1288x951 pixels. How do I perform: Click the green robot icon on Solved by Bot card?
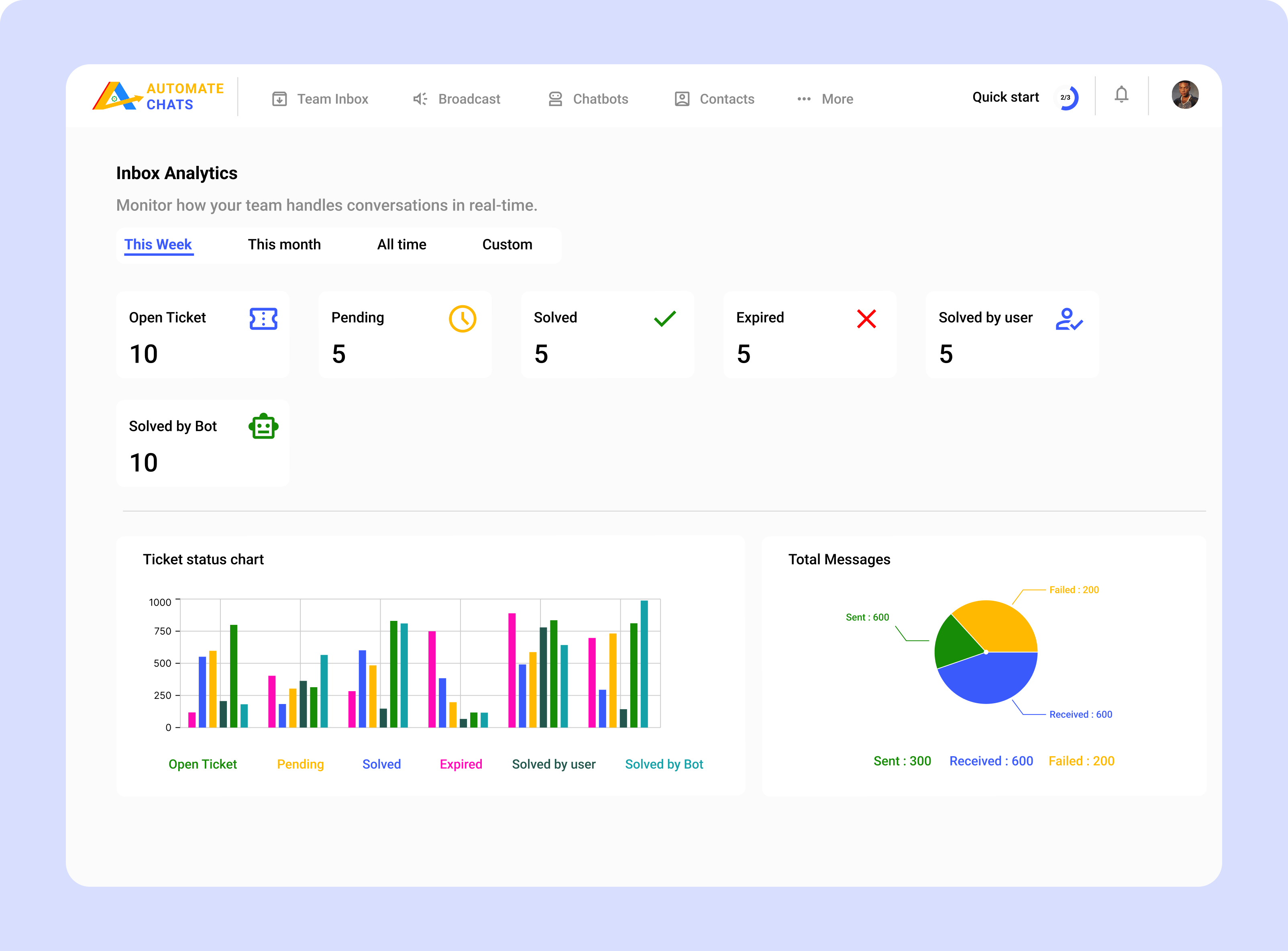point(264,427)
